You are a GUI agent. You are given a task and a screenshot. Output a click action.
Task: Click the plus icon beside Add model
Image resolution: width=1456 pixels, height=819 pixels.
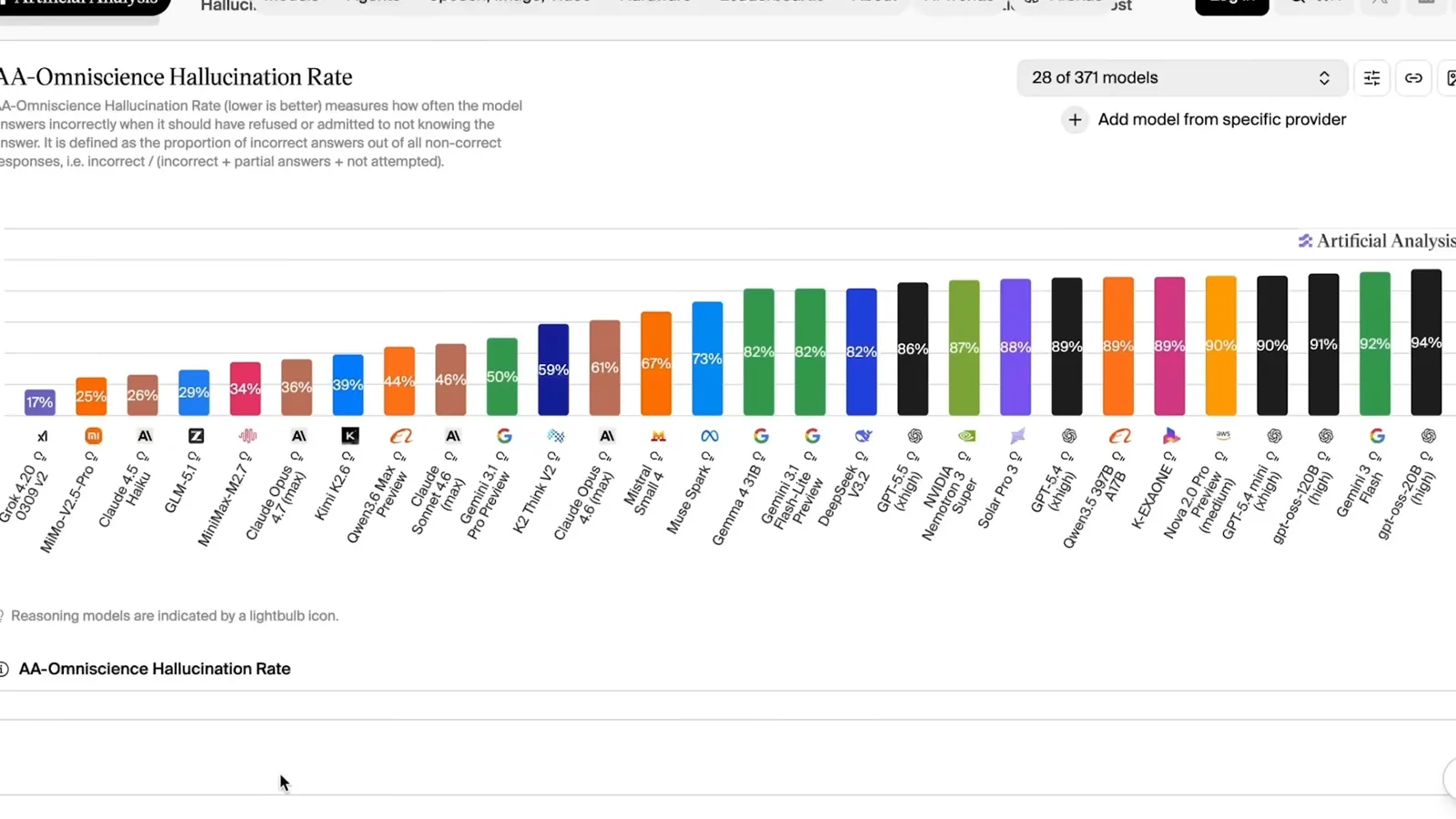pos(1075,119)
